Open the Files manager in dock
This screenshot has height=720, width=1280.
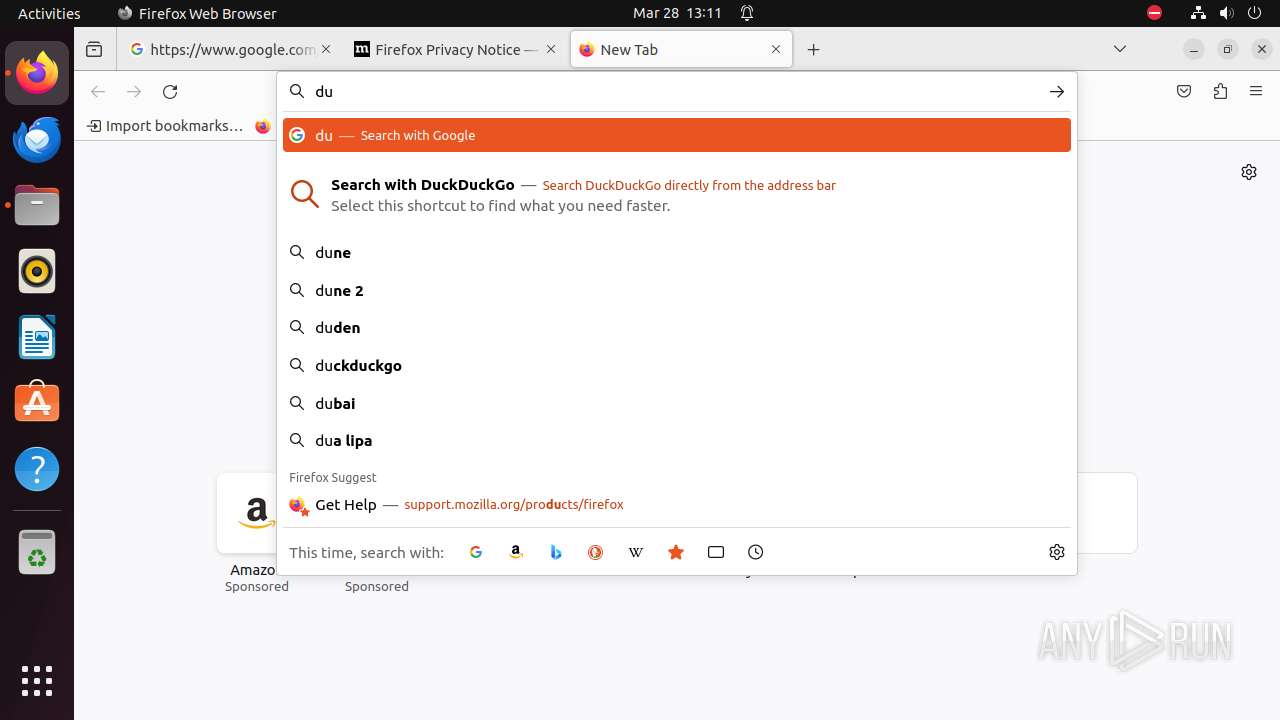click(x=37, y=205)
